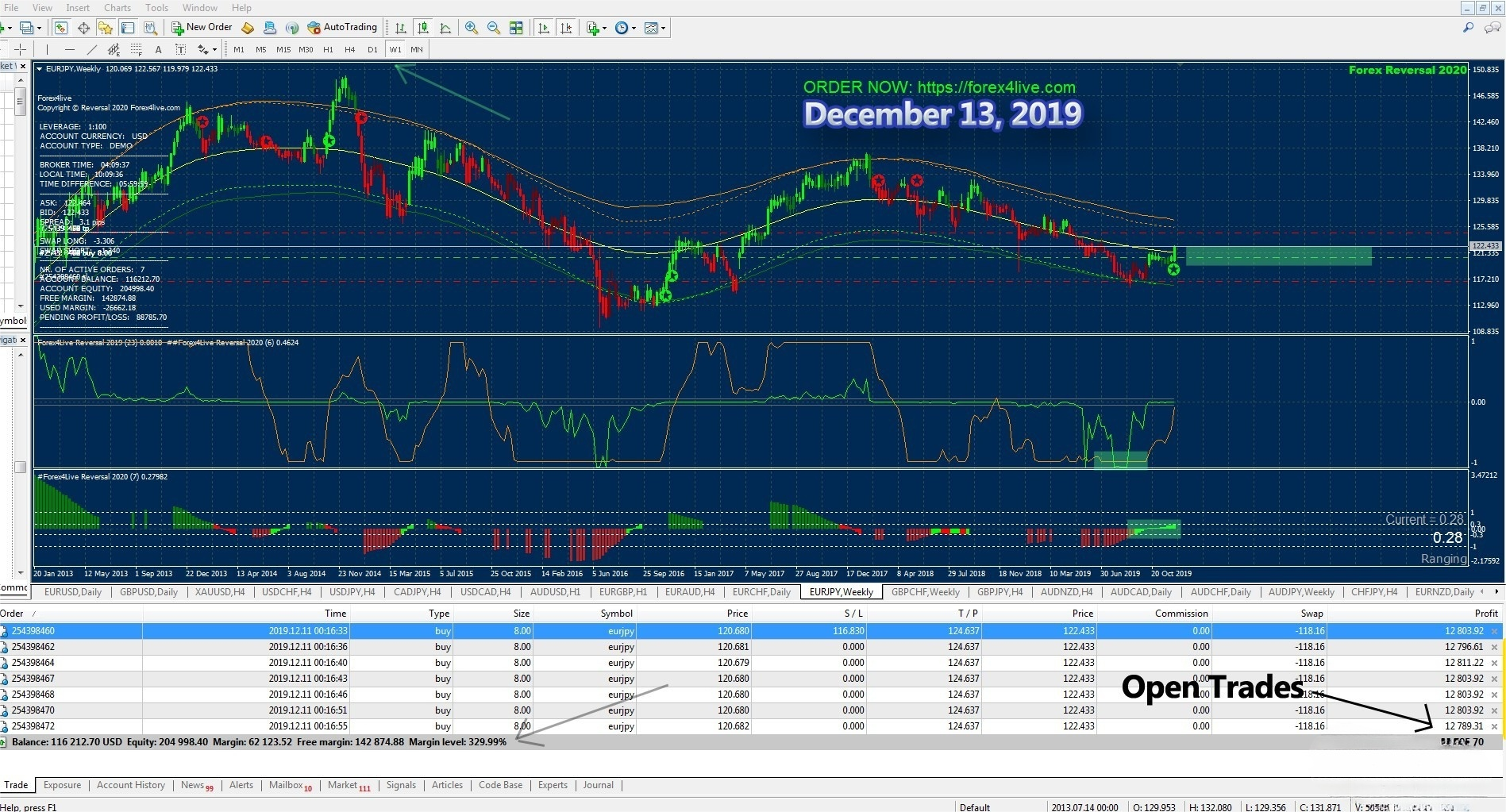Choose the Text Label drawing tool
Viewport: 1506px width, 812px height.
[x=180, y=49]
